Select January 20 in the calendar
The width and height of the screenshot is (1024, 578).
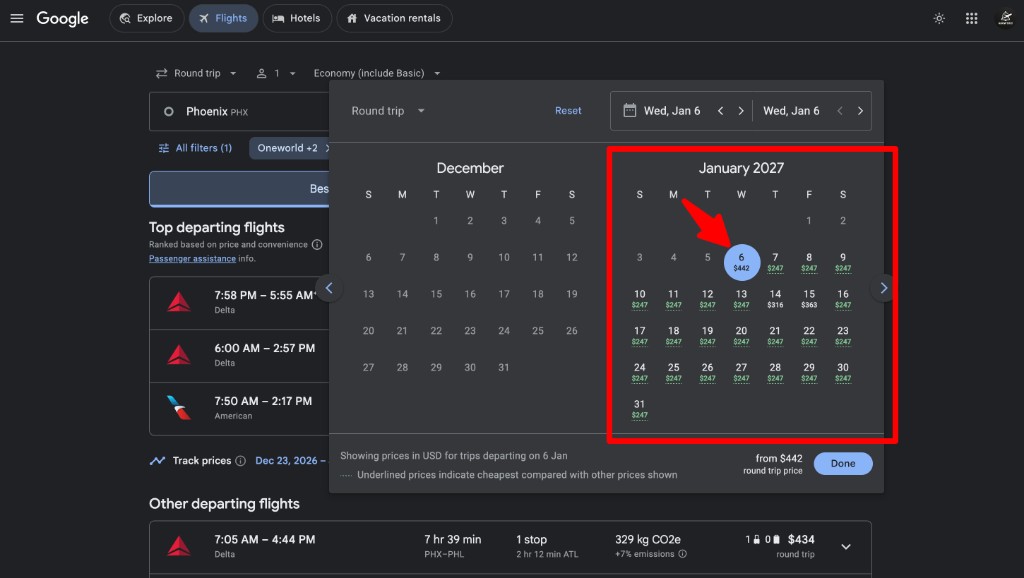point(741,335)
